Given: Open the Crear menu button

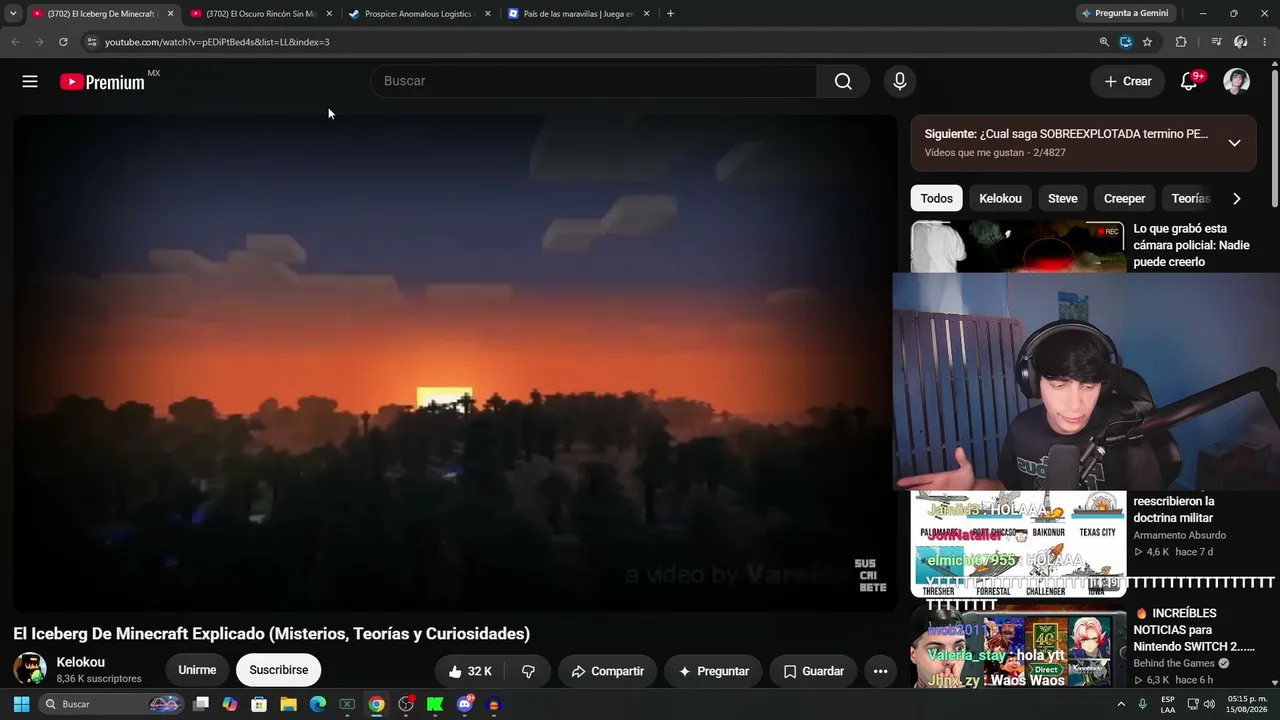Looking at the screenshot, I should [x=1127, y=81].
